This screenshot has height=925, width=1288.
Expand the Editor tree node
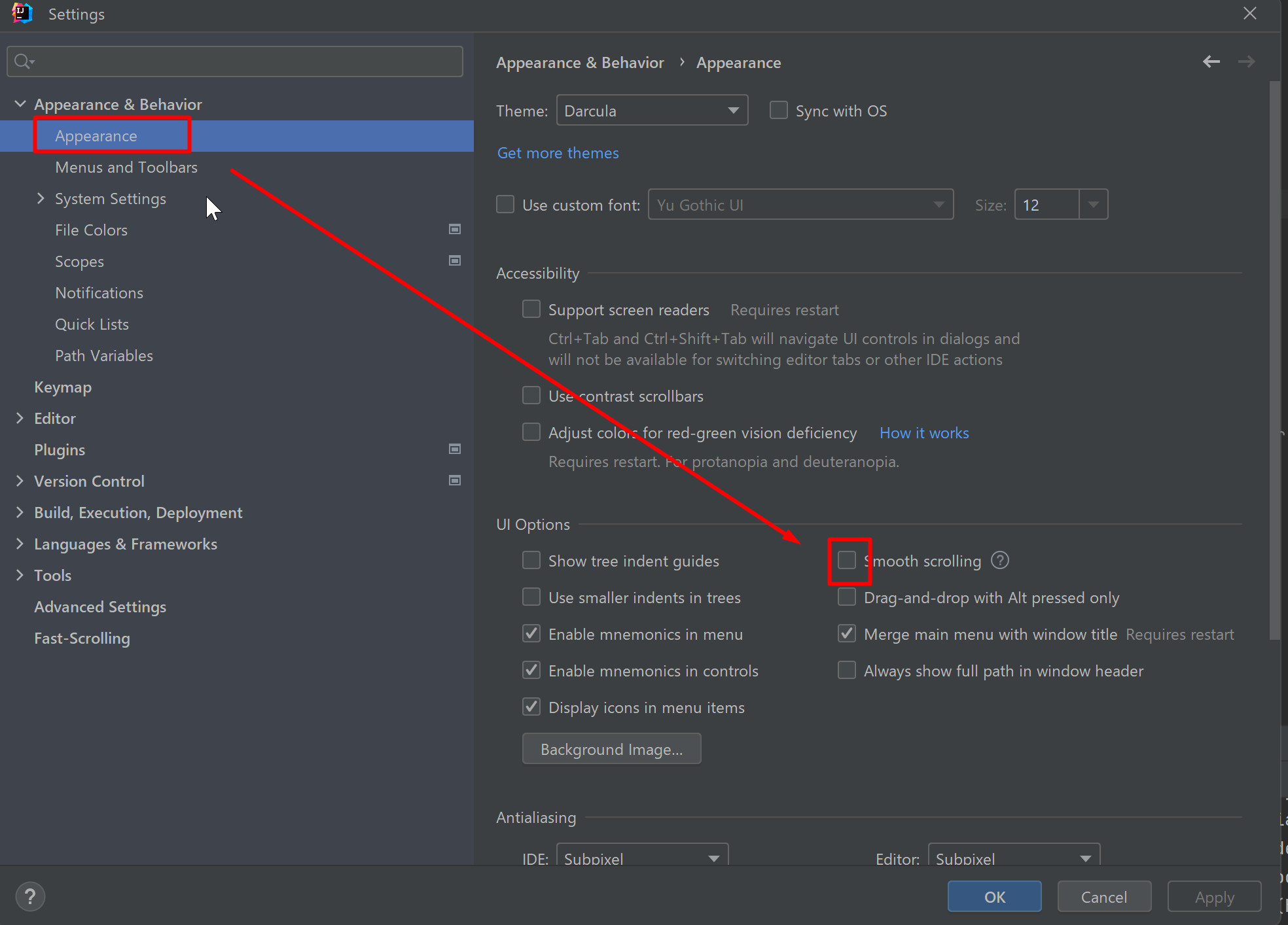coord(20,418)
